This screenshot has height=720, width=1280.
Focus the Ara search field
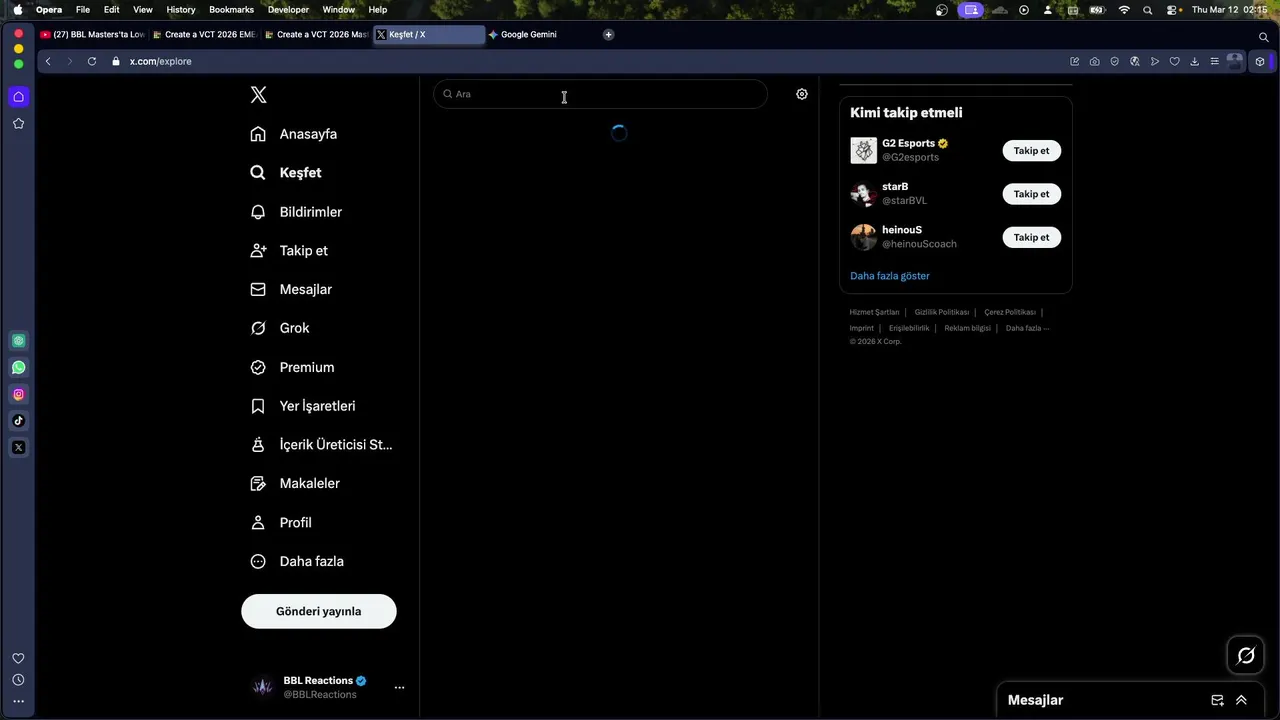point(600,94)
